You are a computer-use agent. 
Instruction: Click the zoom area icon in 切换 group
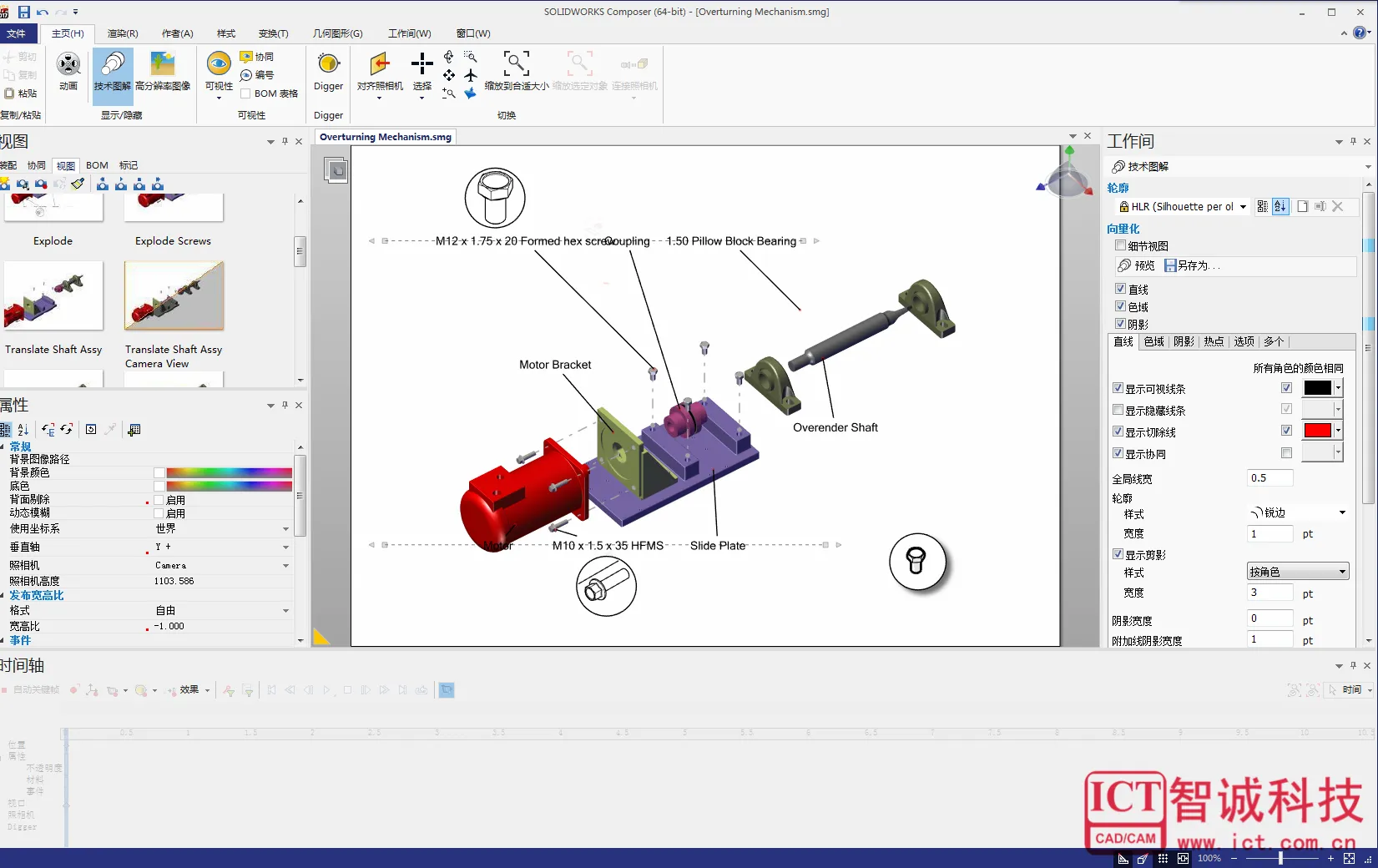(471, 57)
